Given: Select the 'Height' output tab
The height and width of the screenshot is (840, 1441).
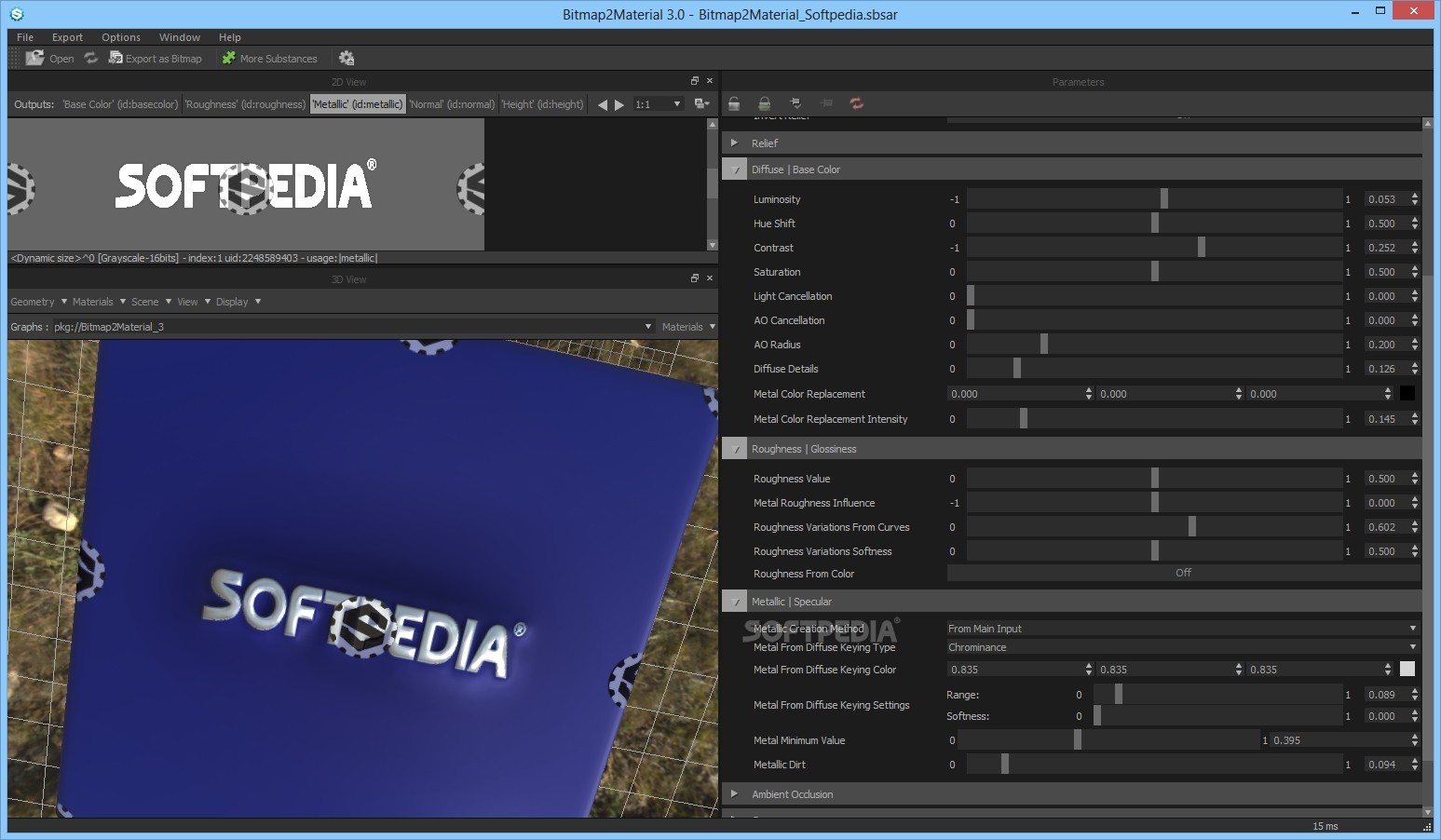Looking at the screenshot, I should tap(543, 104).
